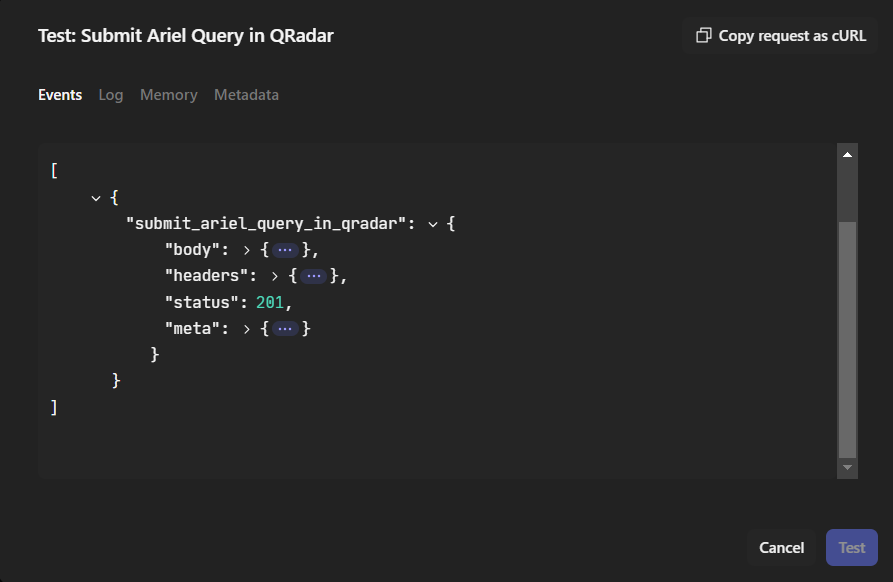Click the vertical scrollbar thumb
This screenshot has width=893, height=582.
[x=847, y=339]
